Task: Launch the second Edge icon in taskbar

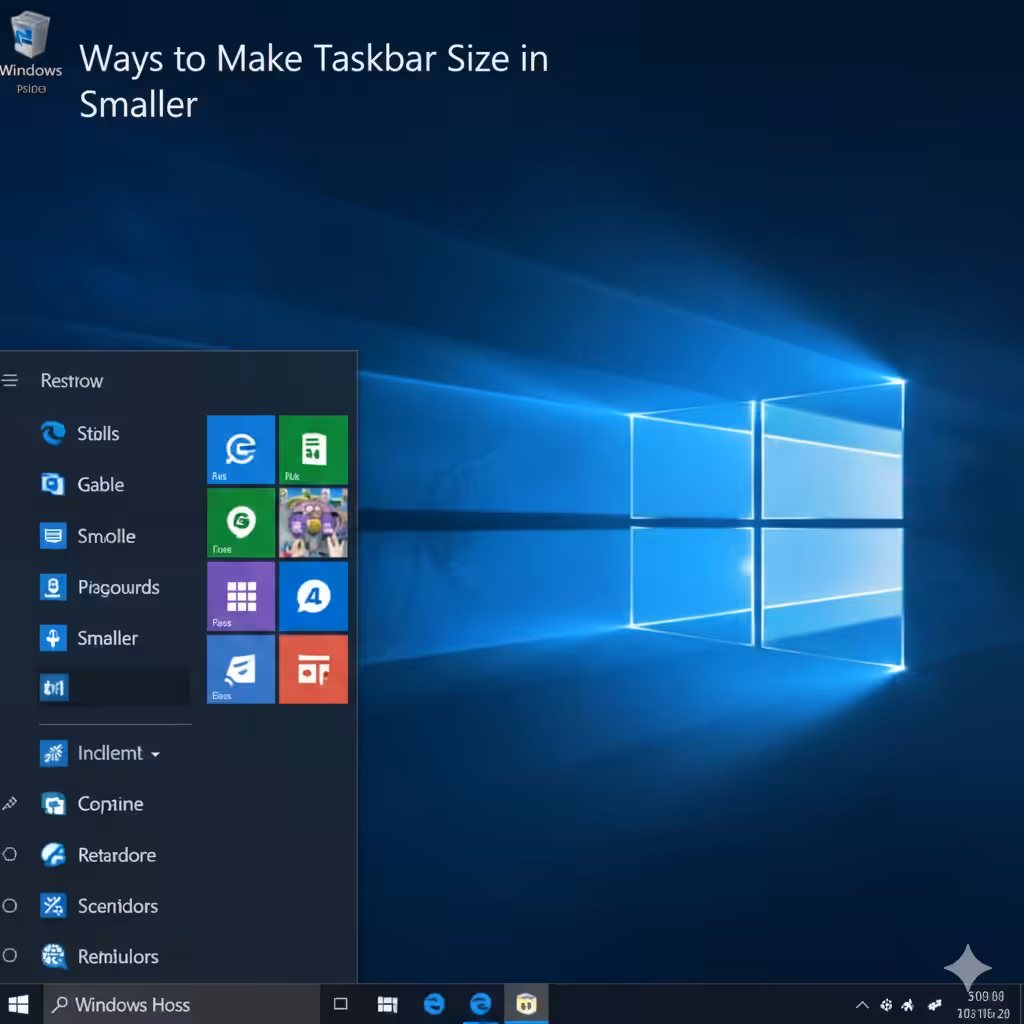Action: [x=480, y=1004]
